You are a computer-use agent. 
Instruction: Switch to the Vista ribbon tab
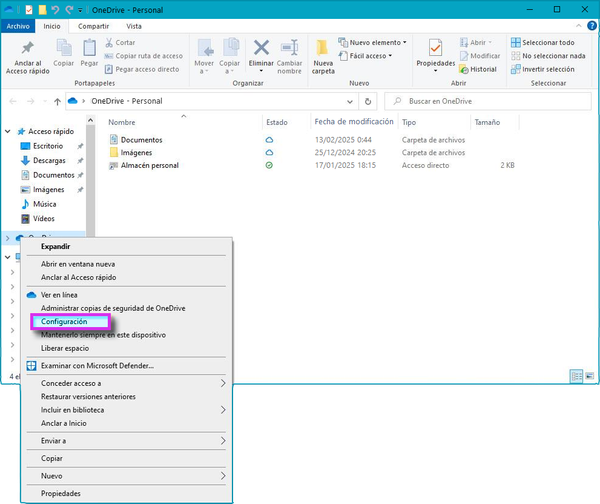[134, 26]
